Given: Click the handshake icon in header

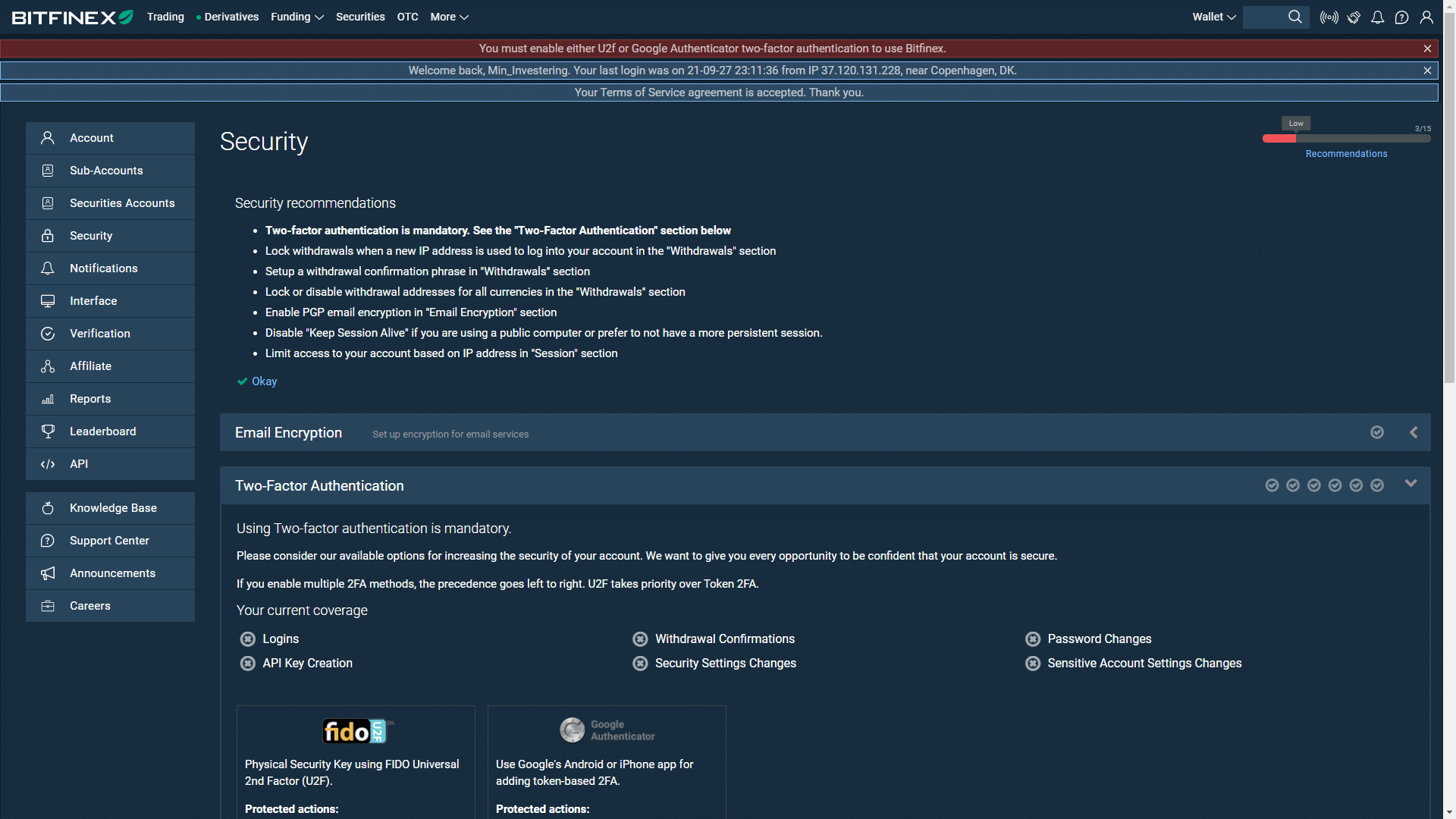Looking at the screenshot, I should 1354,17.
